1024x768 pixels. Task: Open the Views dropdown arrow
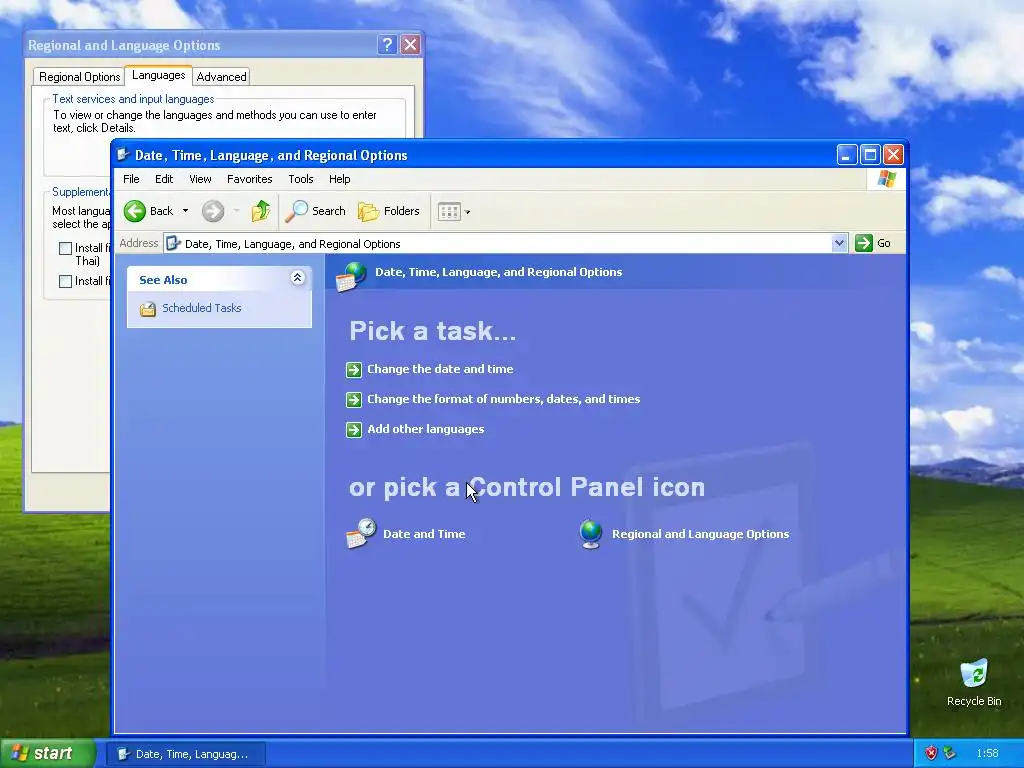pos(468,212)
